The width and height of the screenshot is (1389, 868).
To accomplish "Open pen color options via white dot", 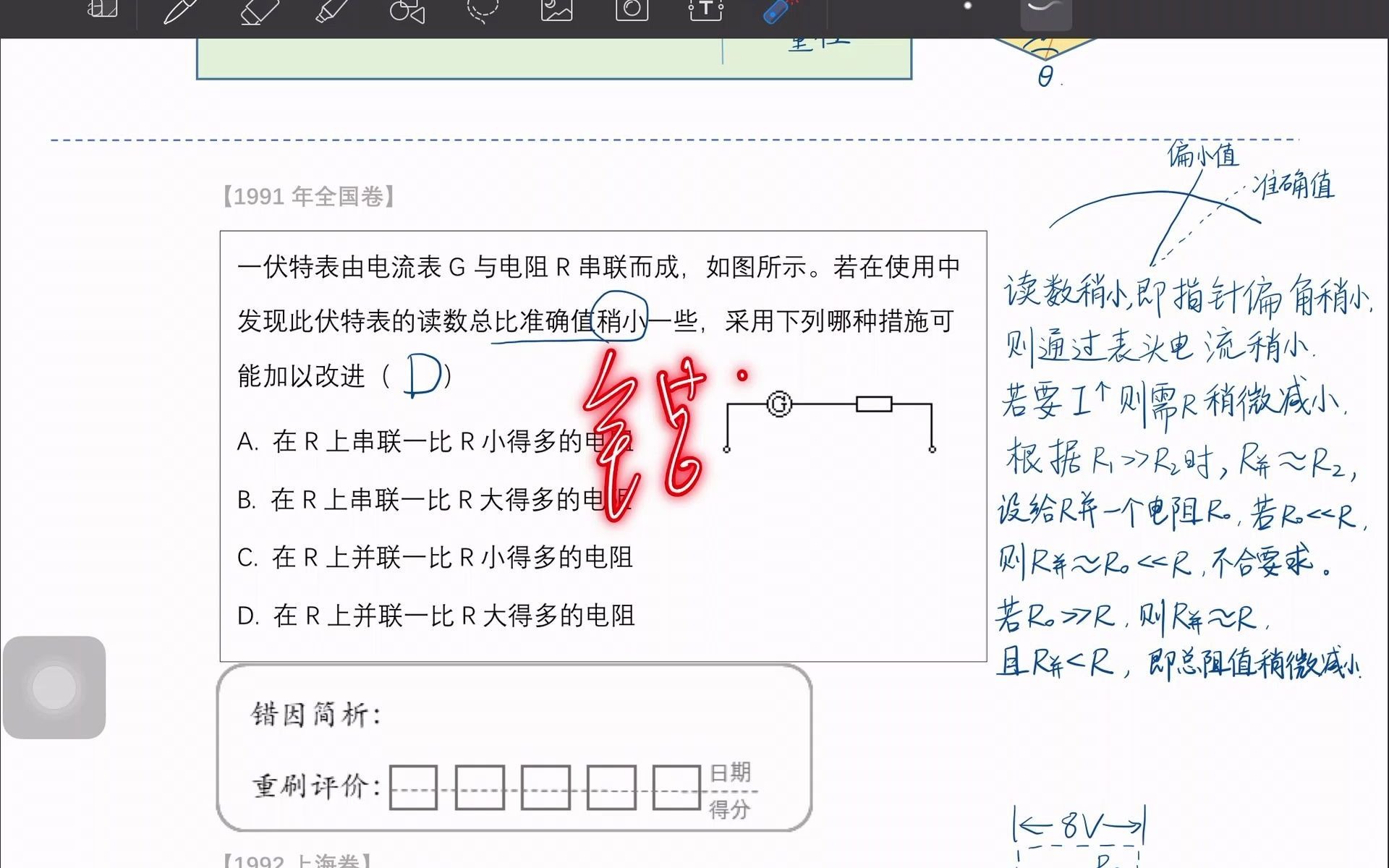I will click(966, 6).
